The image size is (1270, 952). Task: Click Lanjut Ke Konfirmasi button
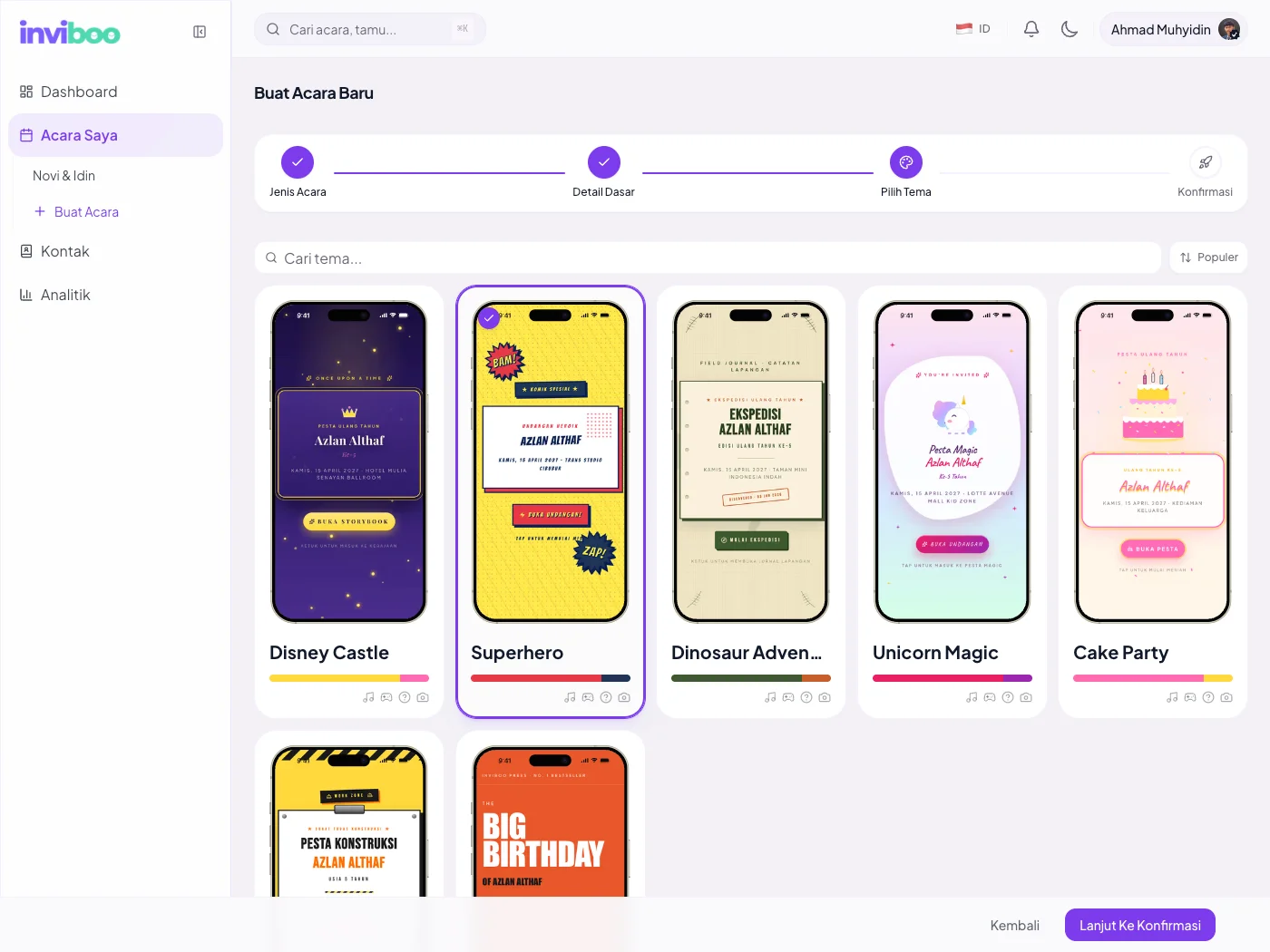coord(1140,925)
